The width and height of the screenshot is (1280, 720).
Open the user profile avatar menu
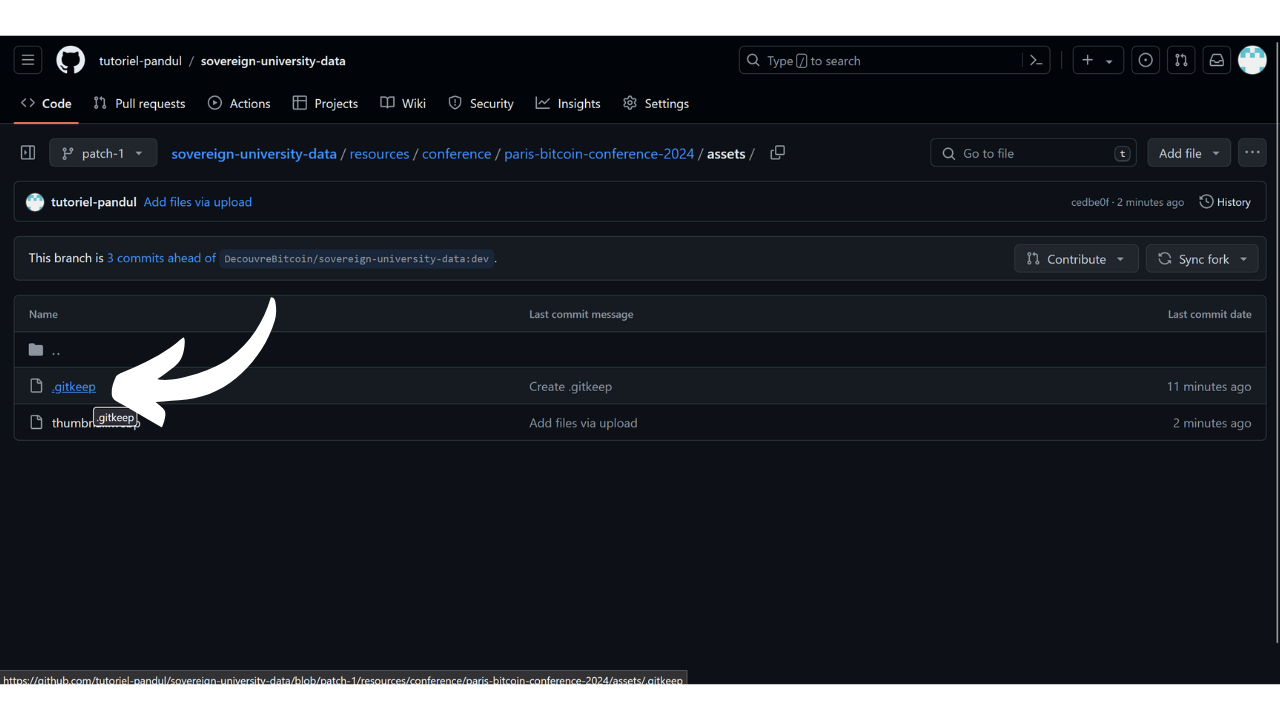click(x=1252, y=60)
